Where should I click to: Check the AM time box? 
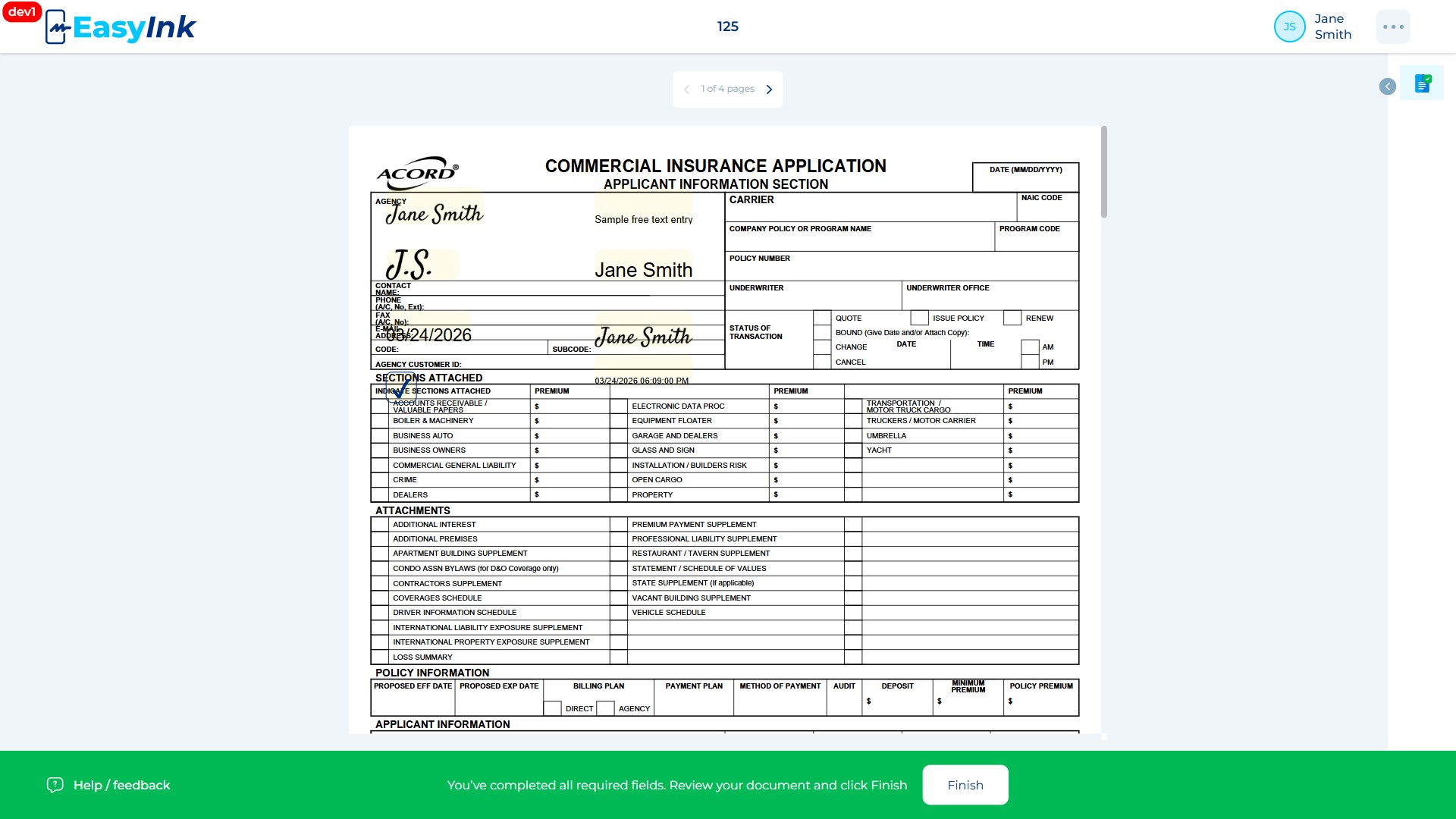[x=1030, y=347]
